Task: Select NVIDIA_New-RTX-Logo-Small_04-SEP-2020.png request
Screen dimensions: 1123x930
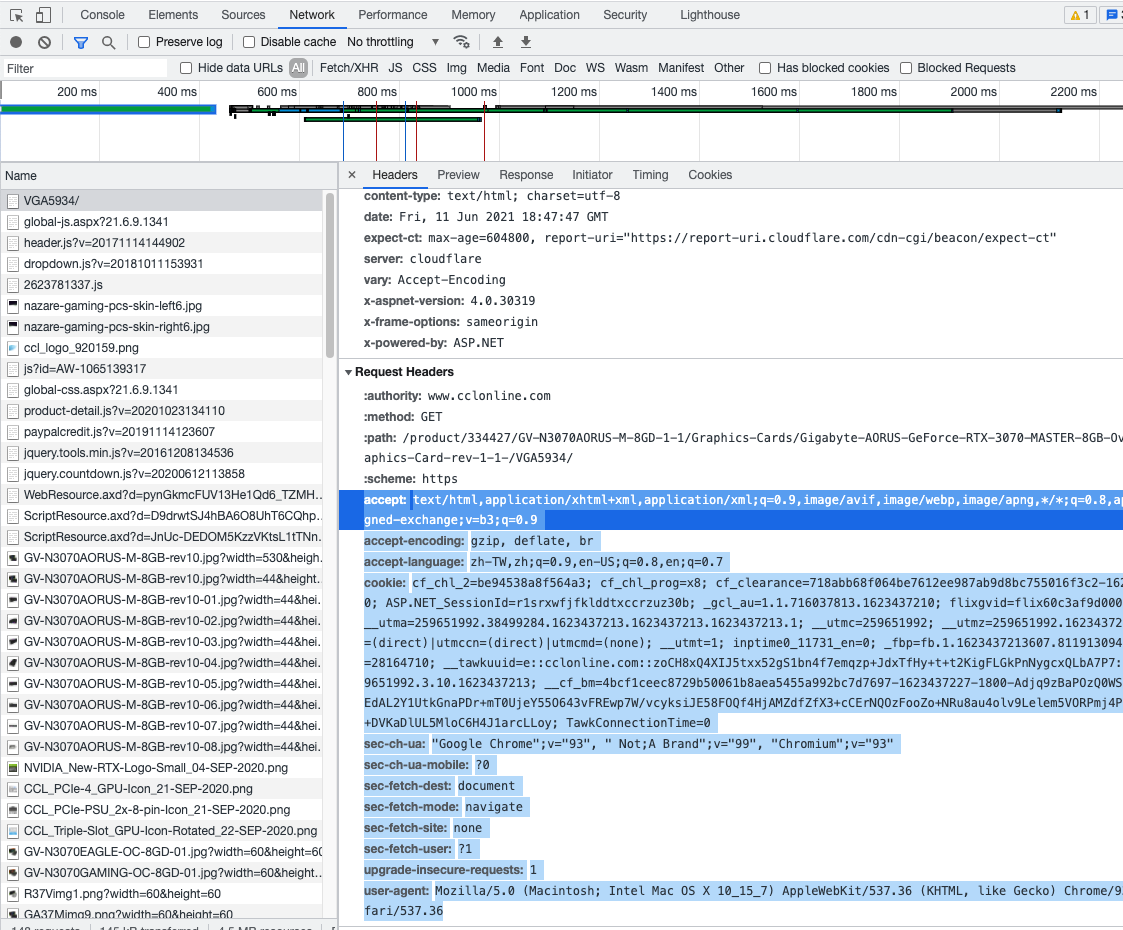Action: pyautogui.click(x=163, y=767)
